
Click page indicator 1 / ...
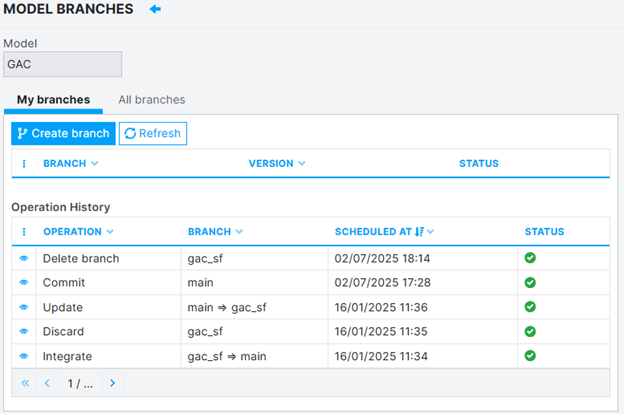click(x=80, y=383)
